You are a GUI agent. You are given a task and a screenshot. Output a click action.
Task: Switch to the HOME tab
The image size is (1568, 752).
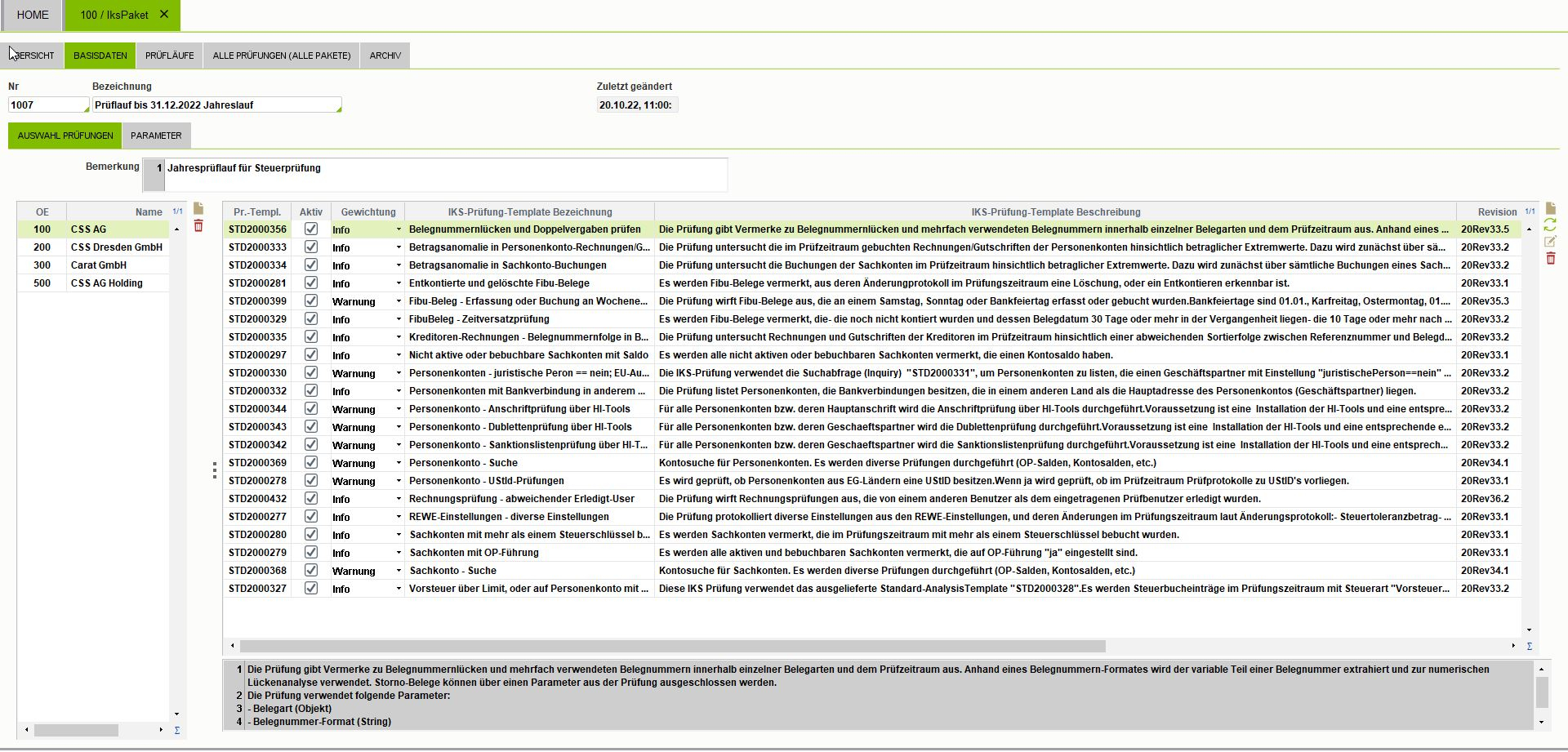[33, 15]
